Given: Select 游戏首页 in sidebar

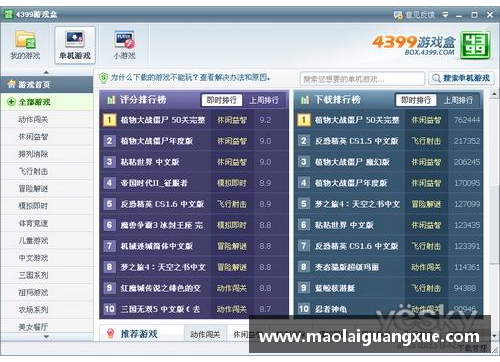Looking at the screenshot, I should coord(47,84).
